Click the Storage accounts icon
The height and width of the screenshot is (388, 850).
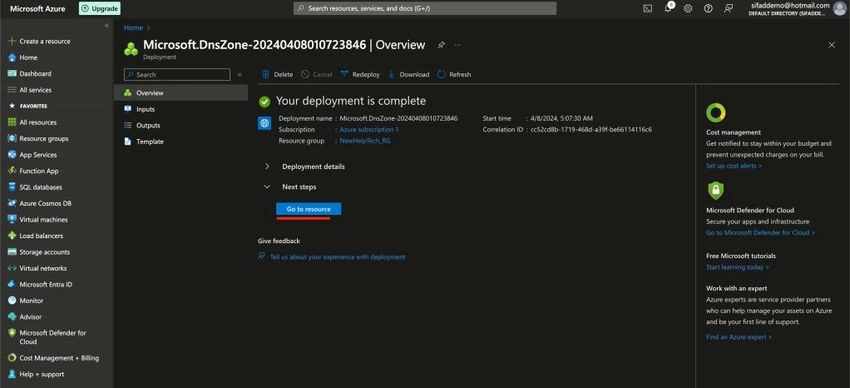coord(12,252)
